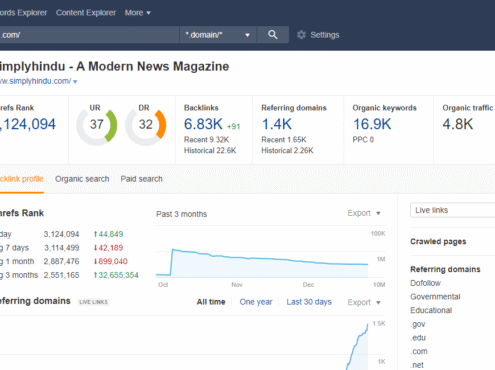Click the green 32,655,354 rank change

click(116, 275)
